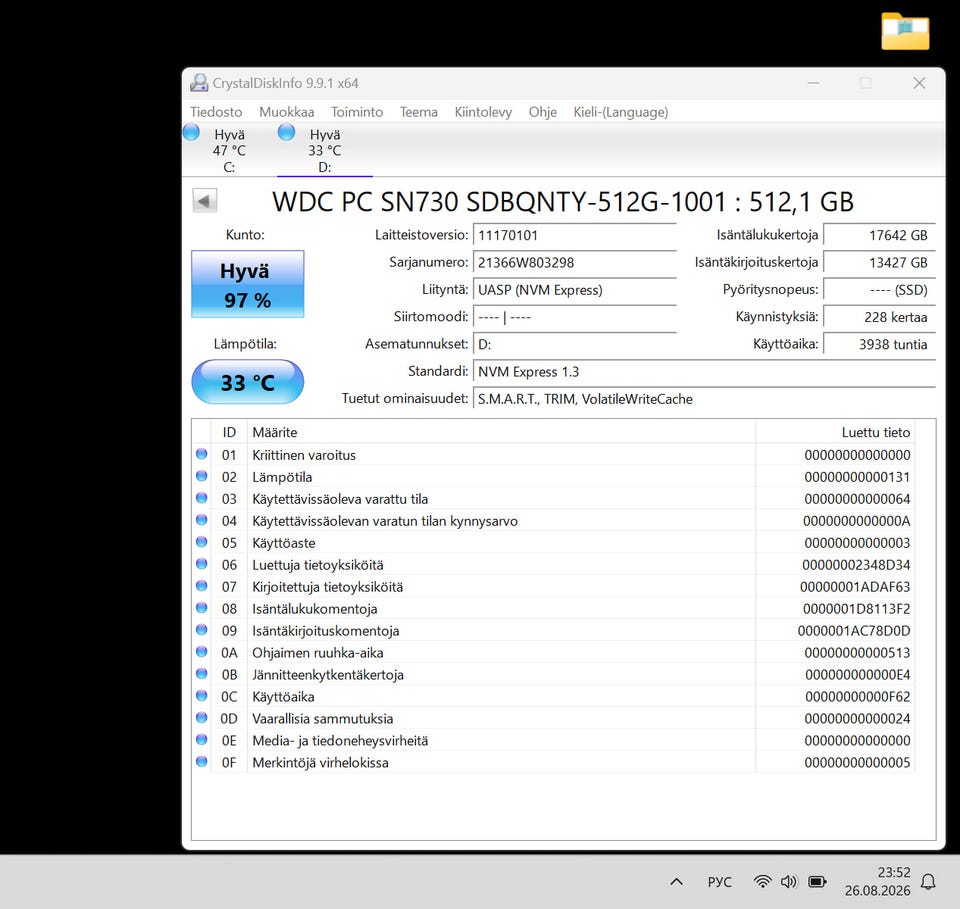Open the desktop folder icon
Viewport: 960px width, 909px height.
(x=906, y=31)
